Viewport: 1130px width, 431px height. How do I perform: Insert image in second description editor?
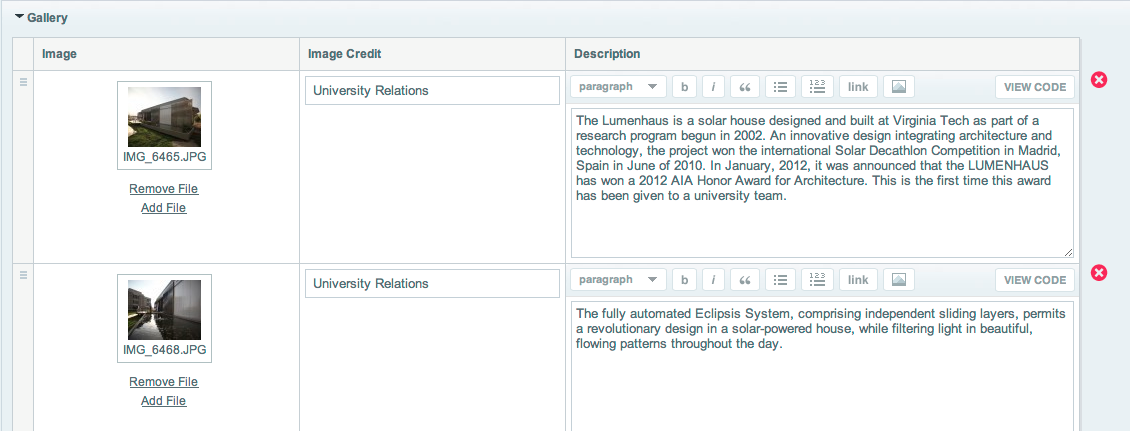[x=898, y=280]
